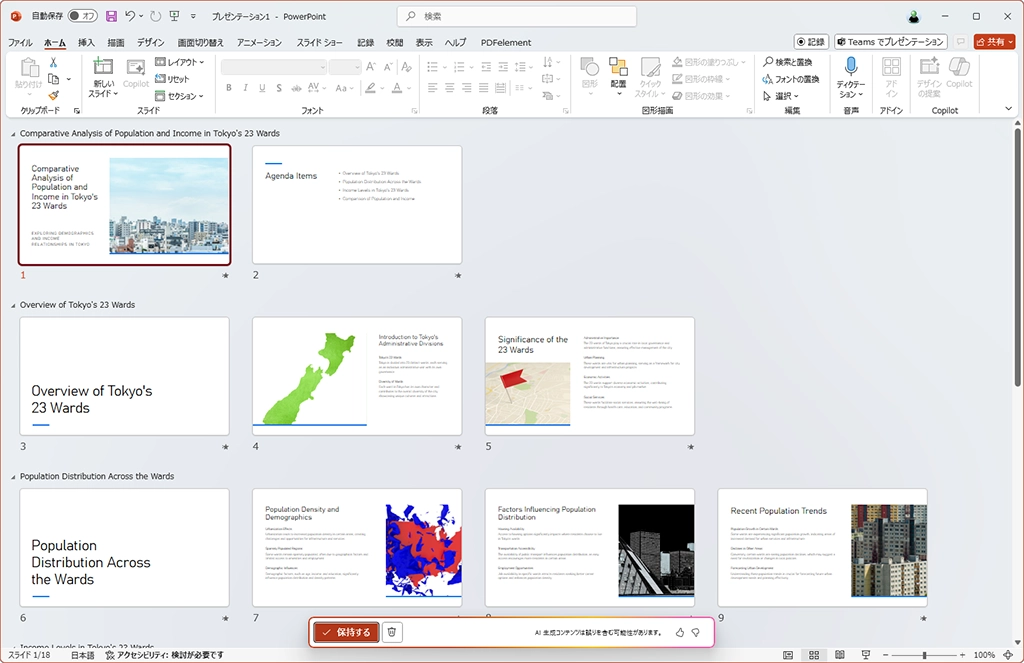The width and height of the screenshot is (1024, 663).
Task: Click the thumbs down feedback icon
Action: [x=696, y=632]
